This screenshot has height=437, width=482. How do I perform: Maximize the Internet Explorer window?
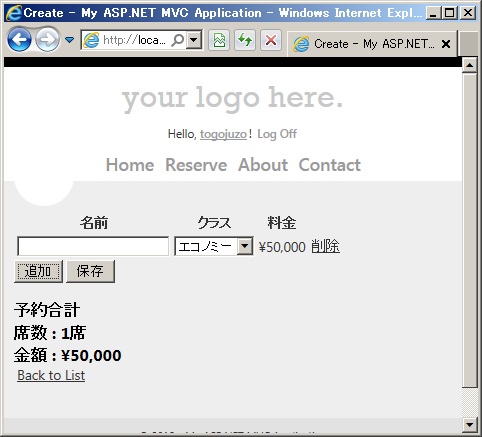(x=449, y=13)
